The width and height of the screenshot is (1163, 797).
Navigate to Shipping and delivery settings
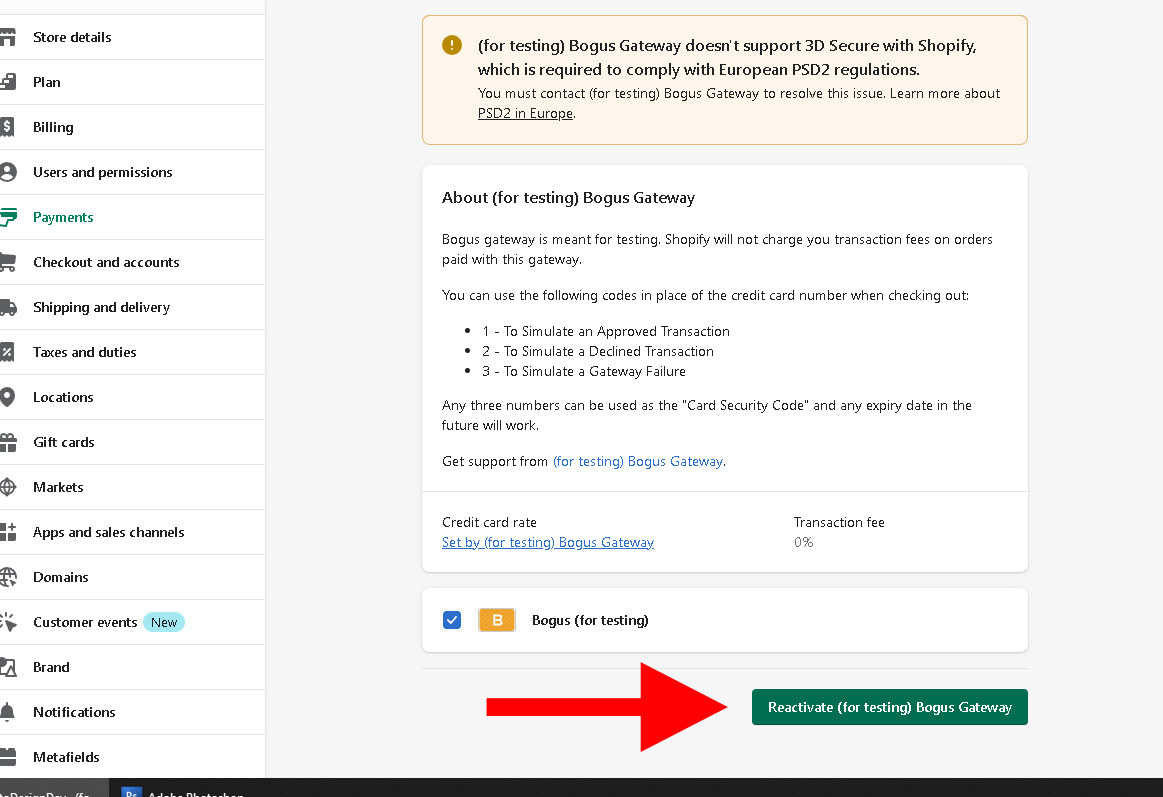coord(132,307)
